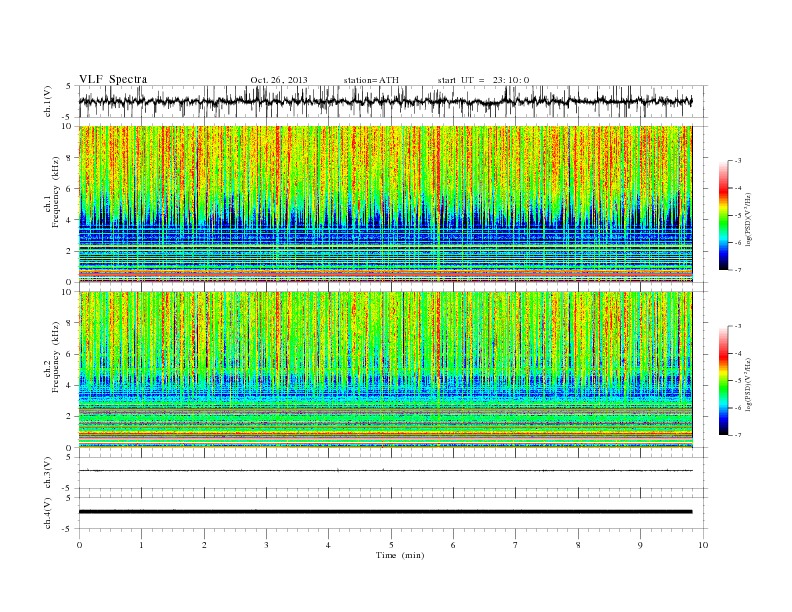Click the "4" kHz tick on ch.2 frequency axis
The width and height of the screenshot is (792, 612).
[70, 386]
